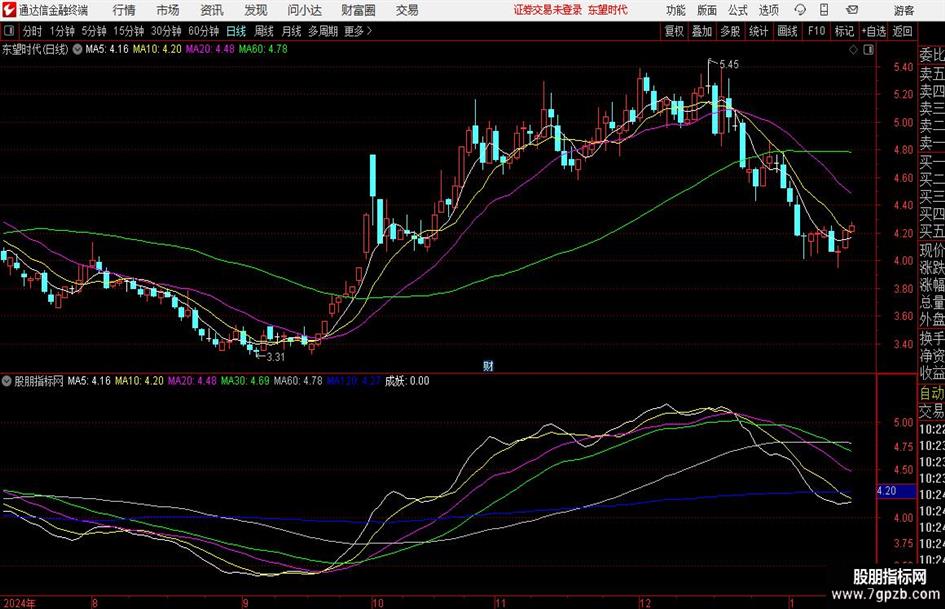Switch to 15分钟 period tab
Image resolution: width=945 pixels, height=609 pixels.
point(129,31)
